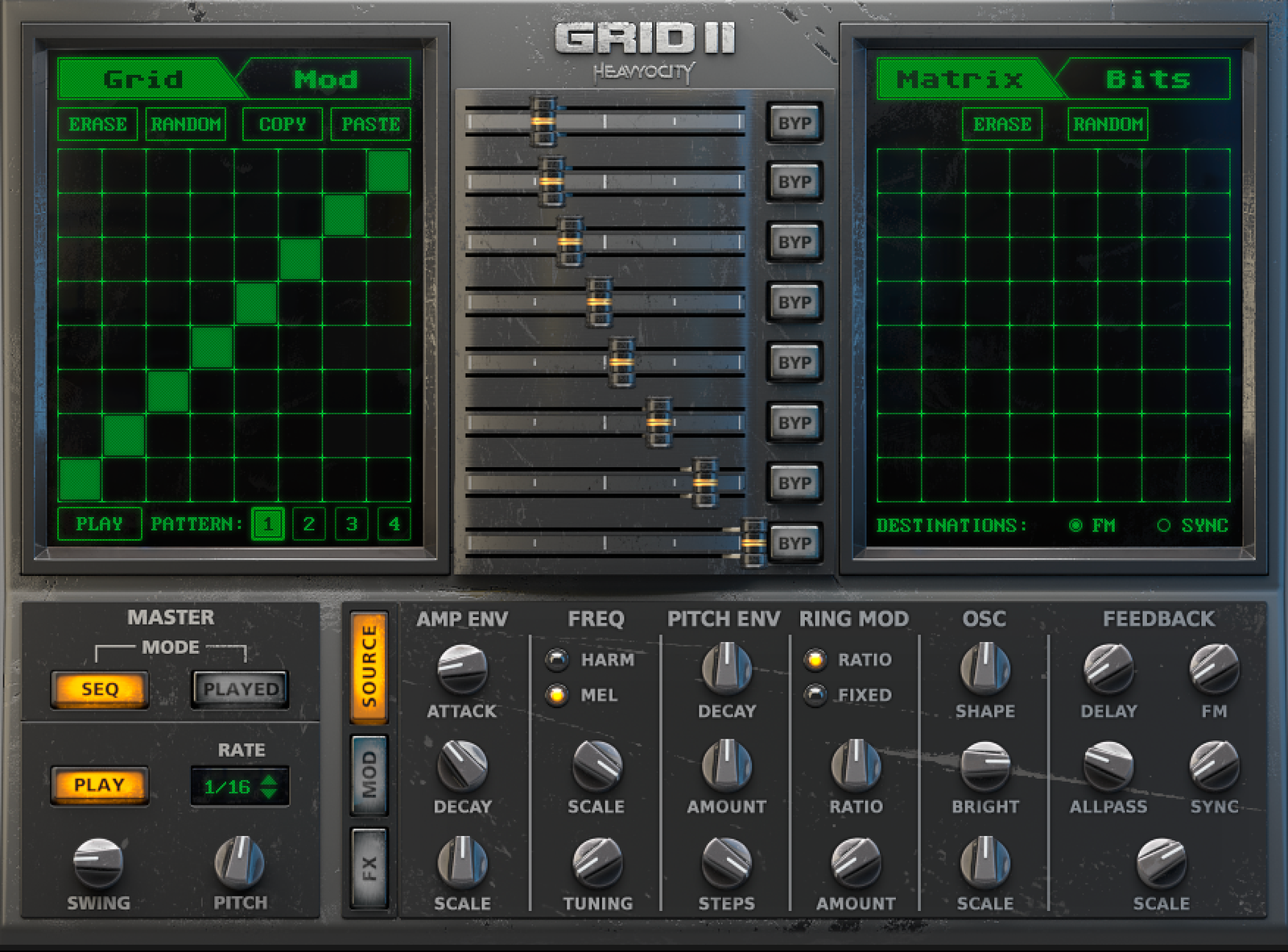Click RANDOM in the Grid panel
1288x952 pixels.
(186, 124)
